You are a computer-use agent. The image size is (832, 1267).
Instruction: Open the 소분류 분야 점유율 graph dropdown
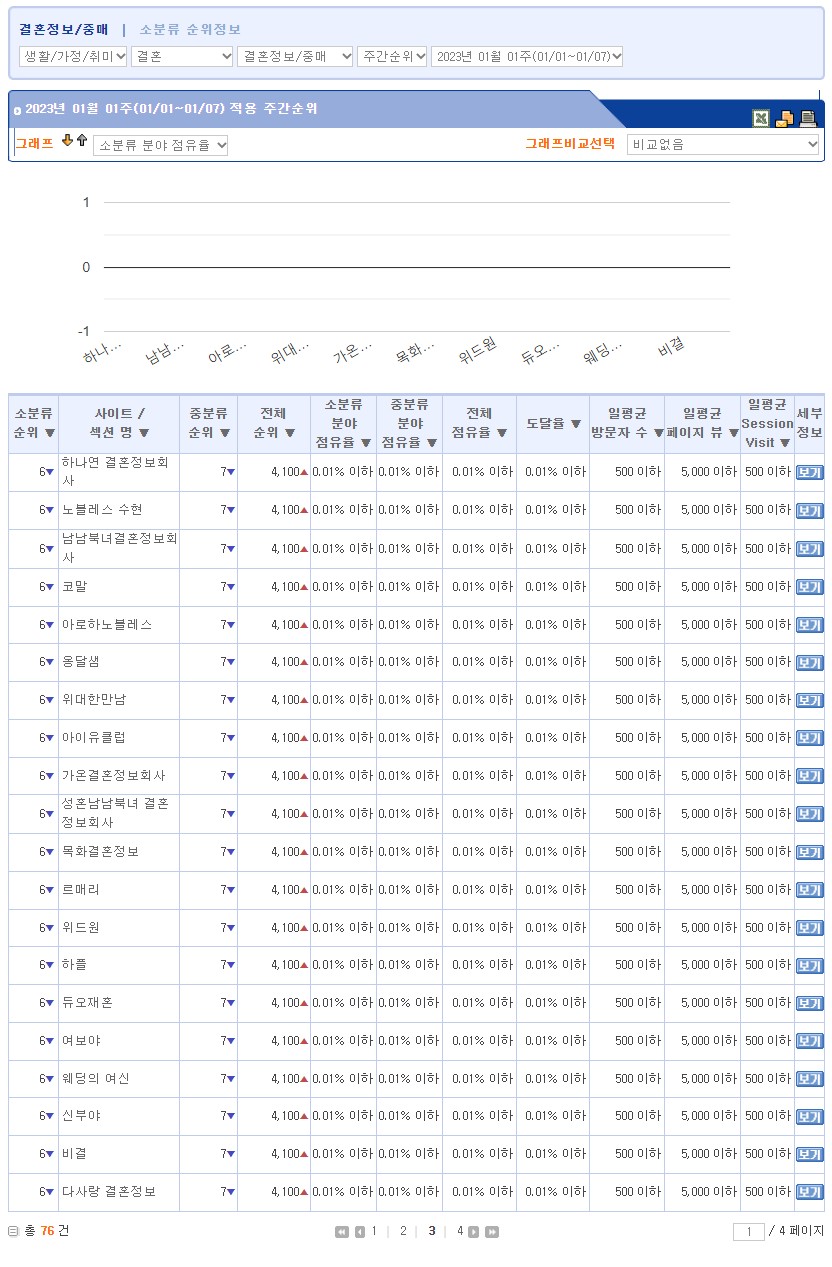pos(161,145)
